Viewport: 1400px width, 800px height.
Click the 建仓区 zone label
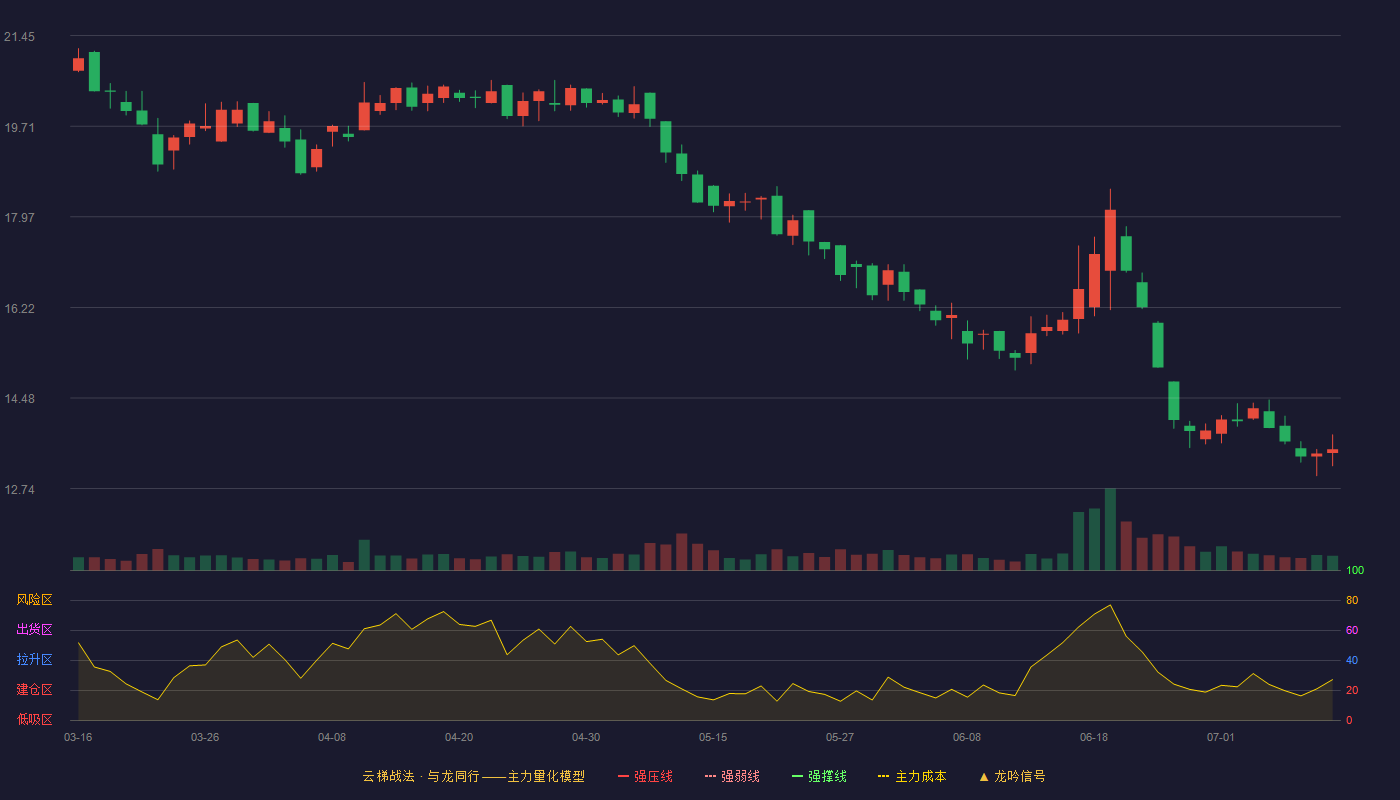pyautogui.click(x=35, y=690)
